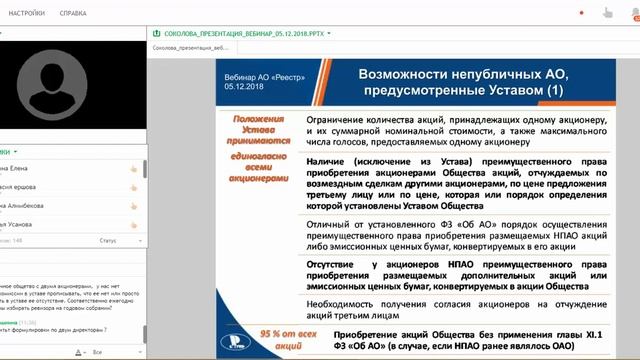Click raised hand icon next to ершова

click(x=133, y=188)
